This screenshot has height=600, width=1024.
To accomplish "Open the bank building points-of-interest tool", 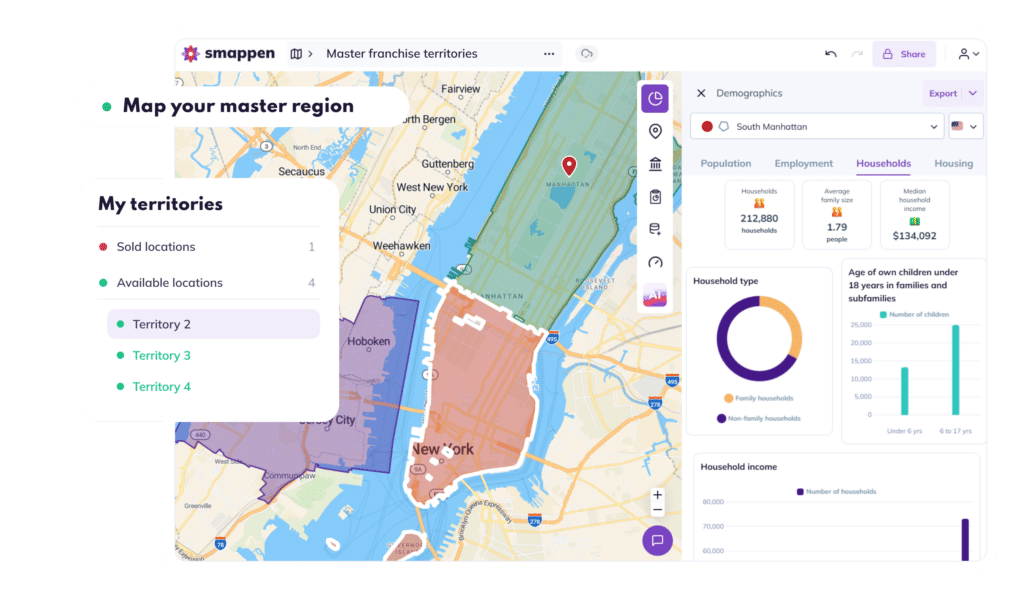I will [655, 164].
